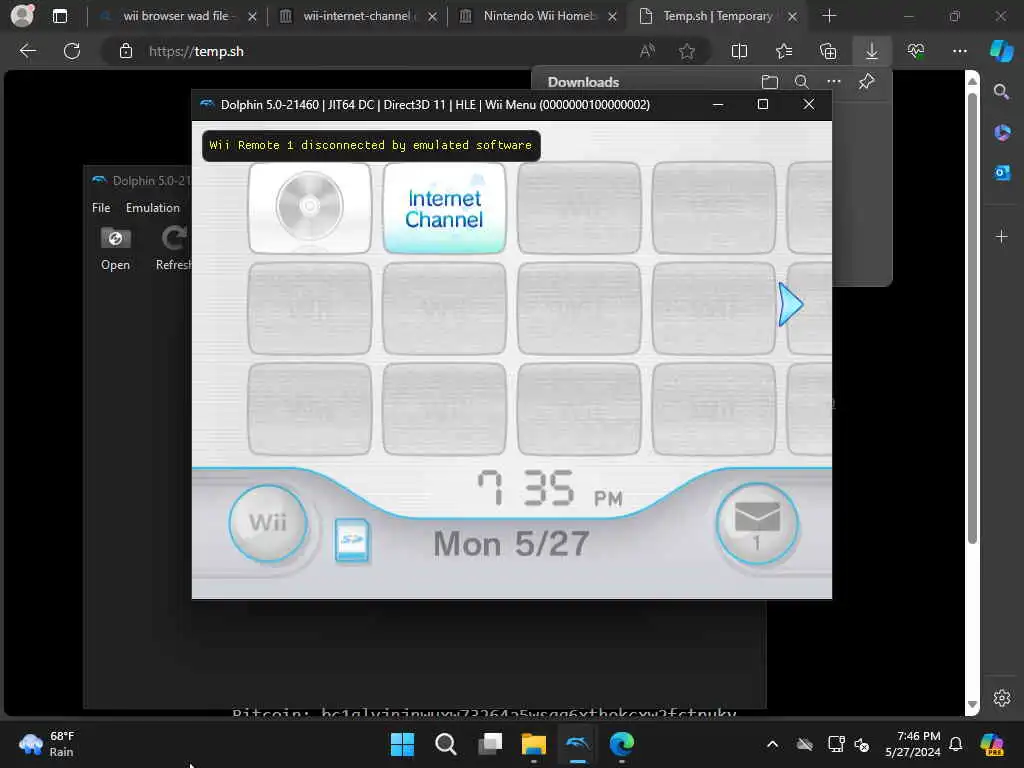Open the Disc Channel tile in Wii Menu
Screen dimensions: 1024x768
pyautogui.click(x=310, y=208)
